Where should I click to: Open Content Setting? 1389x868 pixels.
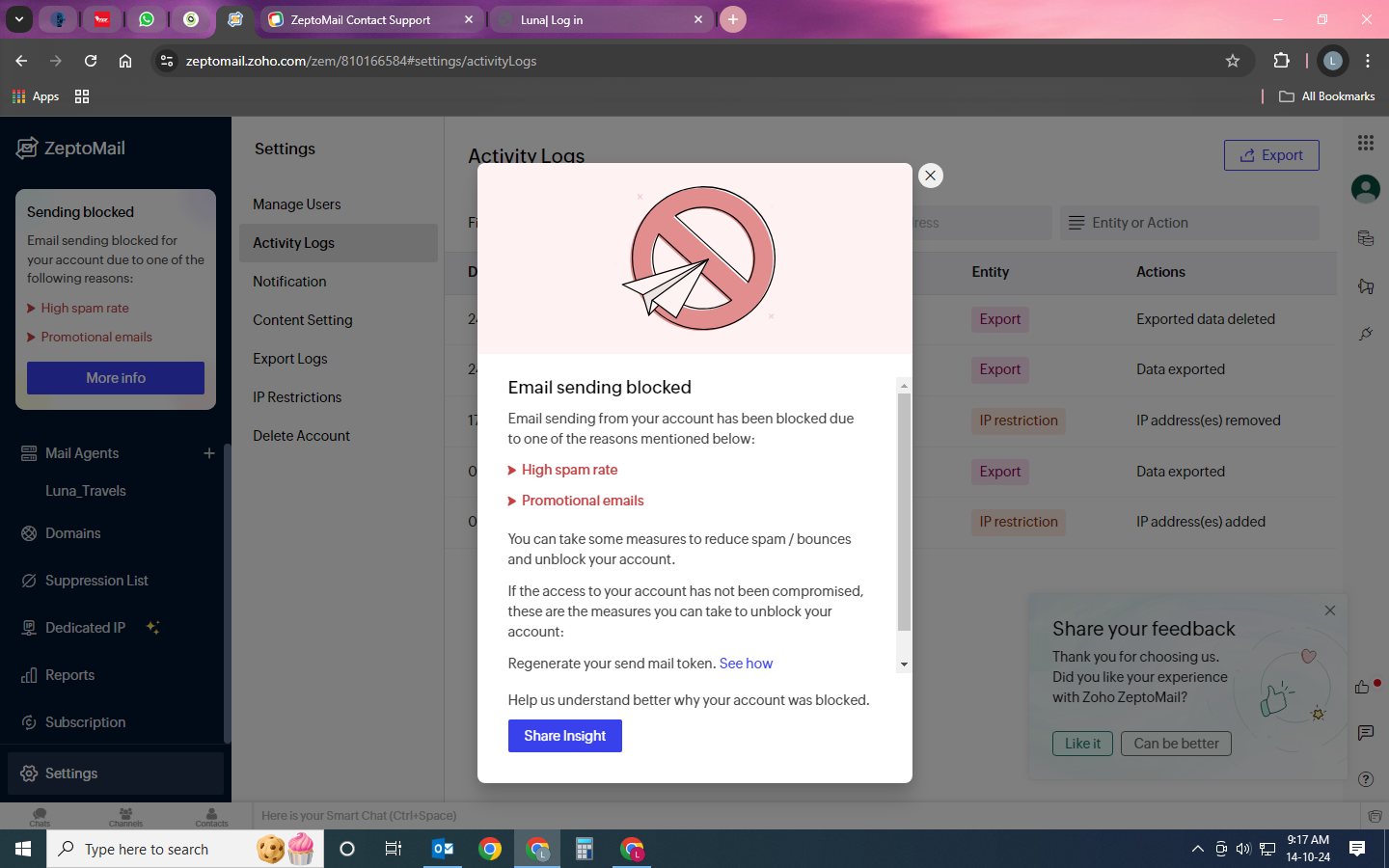tap(303, 320)
